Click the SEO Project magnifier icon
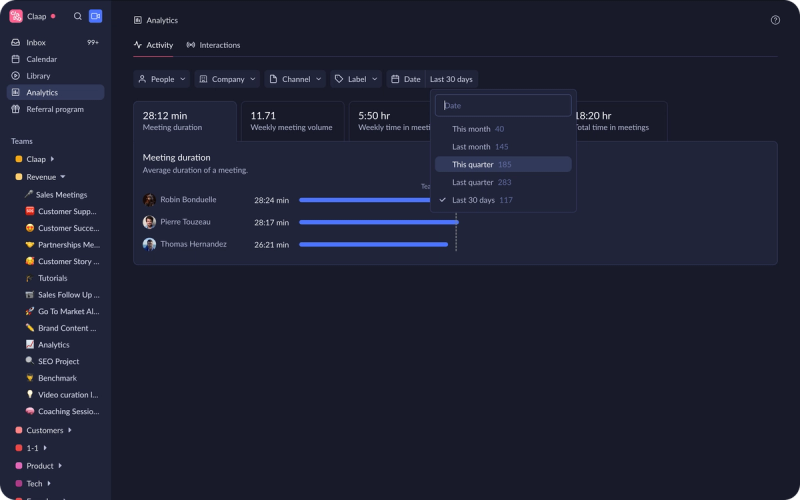 click(30, 361)
